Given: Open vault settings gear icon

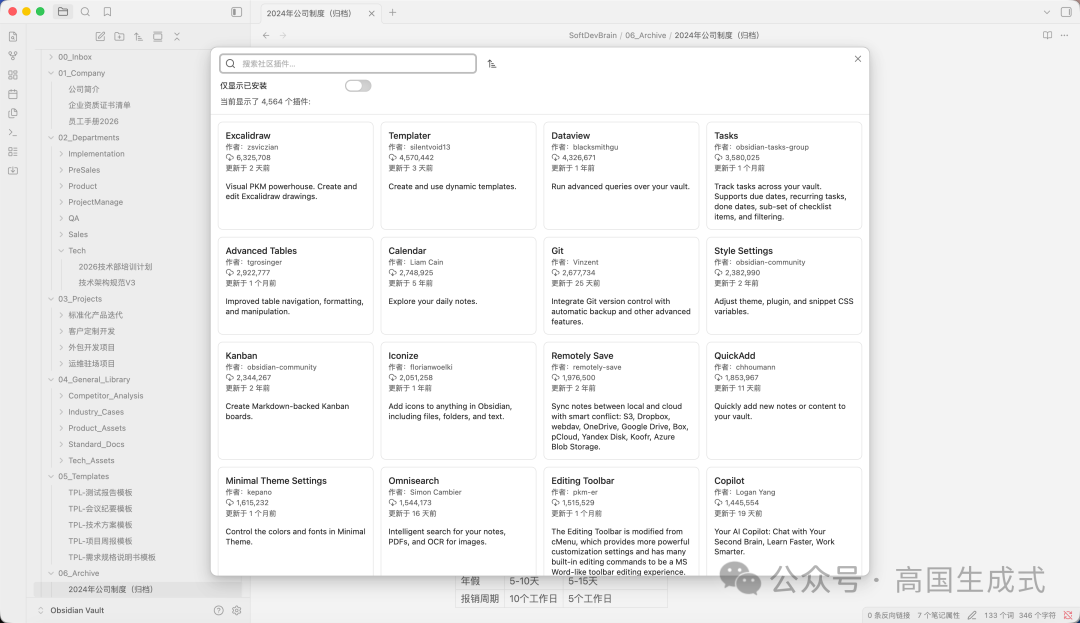Looking at the screenshot, I should click(x=237, y=611).
